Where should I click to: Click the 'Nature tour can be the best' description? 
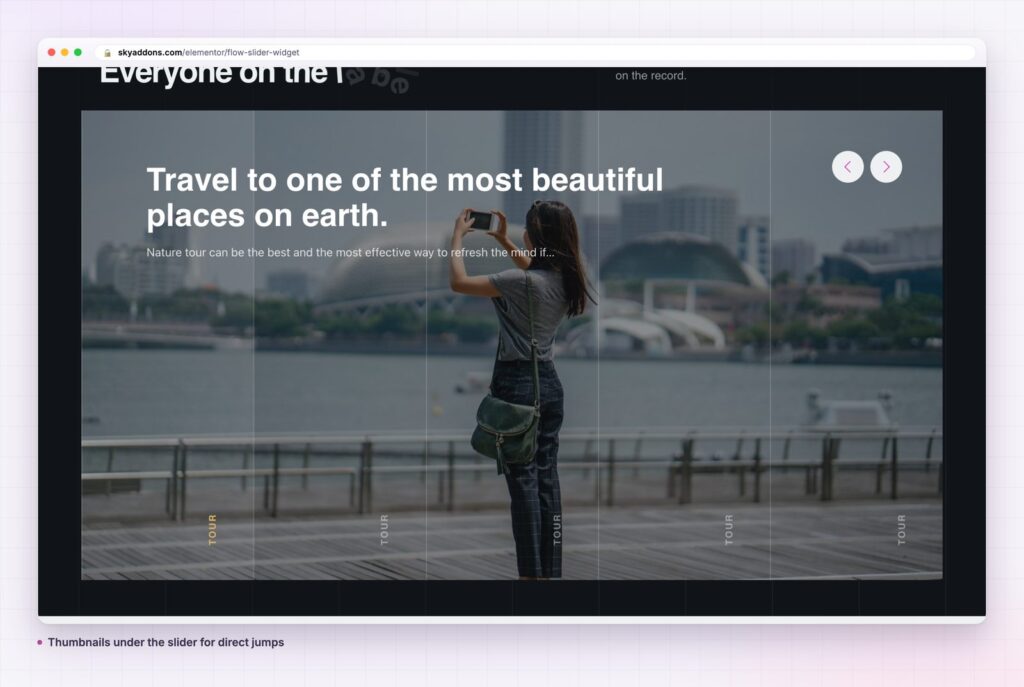(x=350, y=253)
